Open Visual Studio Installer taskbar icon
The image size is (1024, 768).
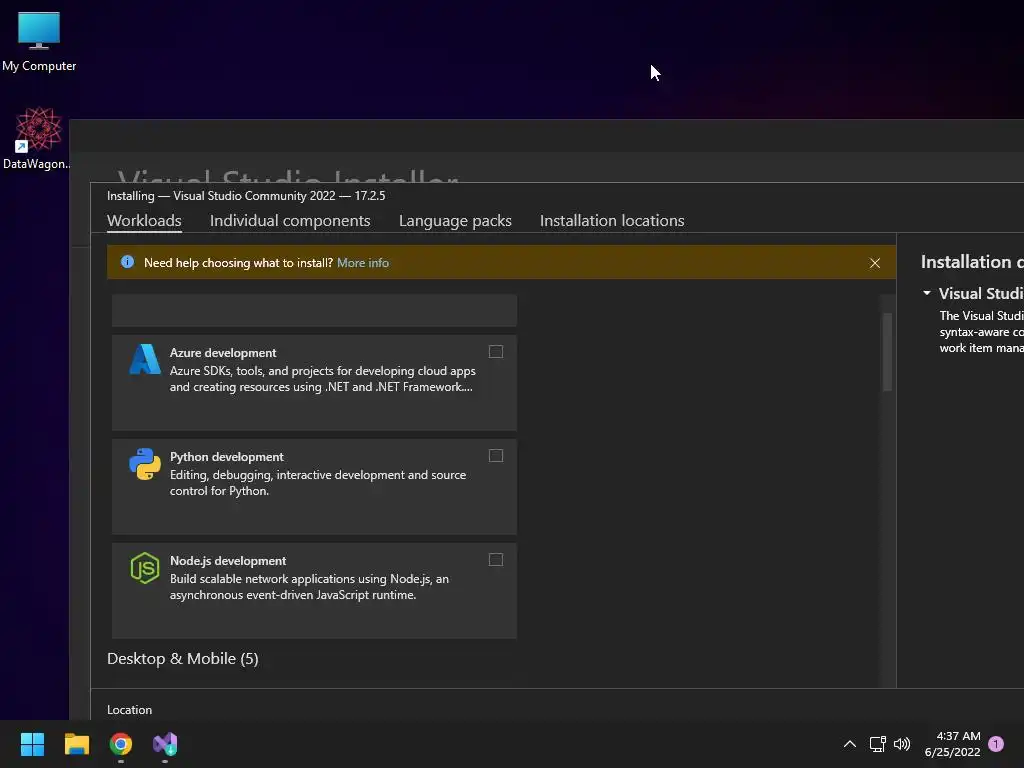click(165, 744)
